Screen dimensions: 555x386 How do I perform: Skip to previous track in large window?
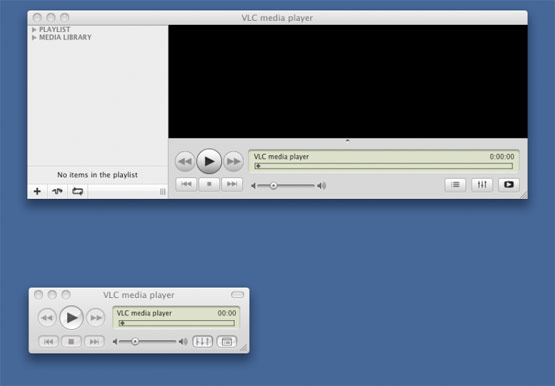[186, 184]
